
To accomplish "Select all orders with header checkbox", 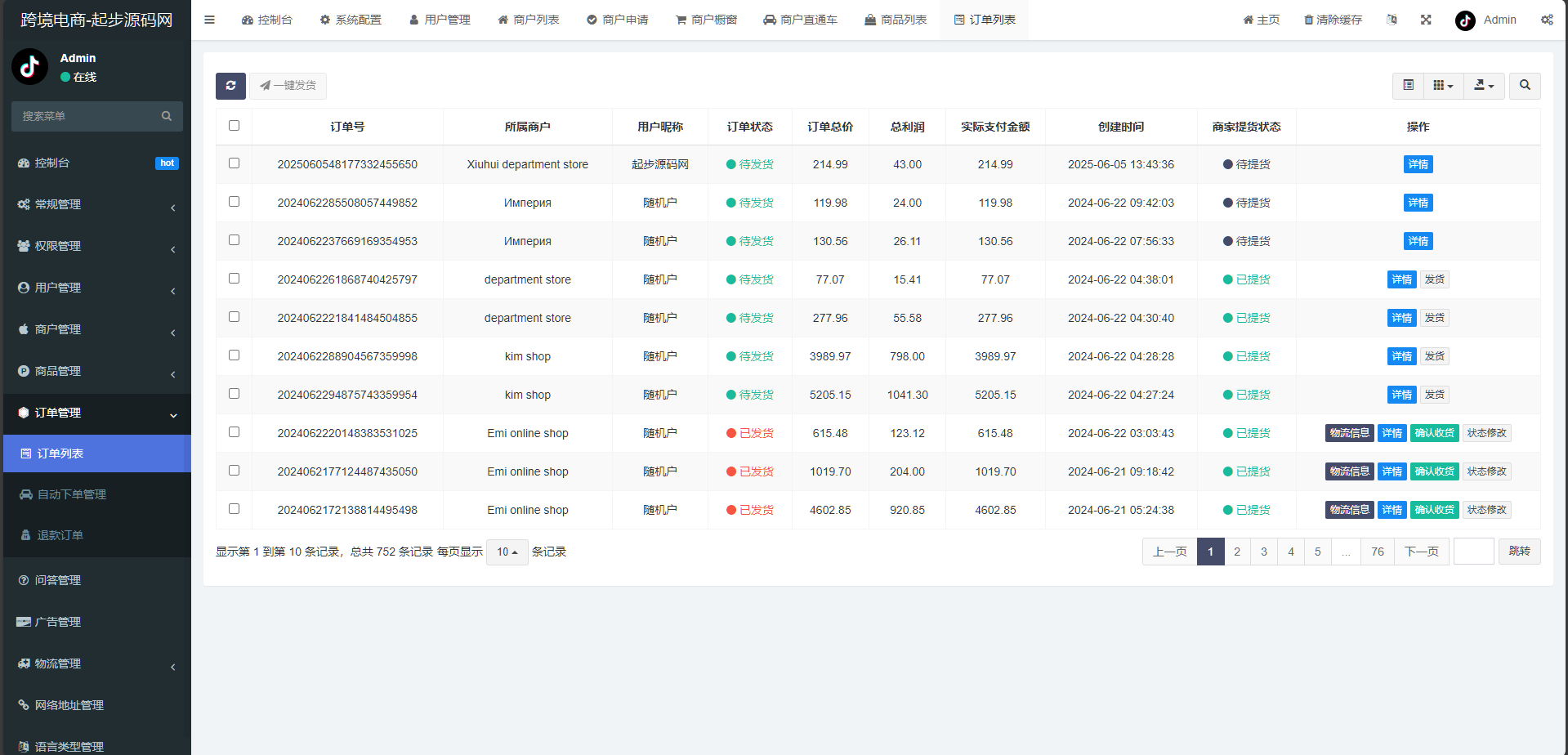I will click(x=234, y=126).
